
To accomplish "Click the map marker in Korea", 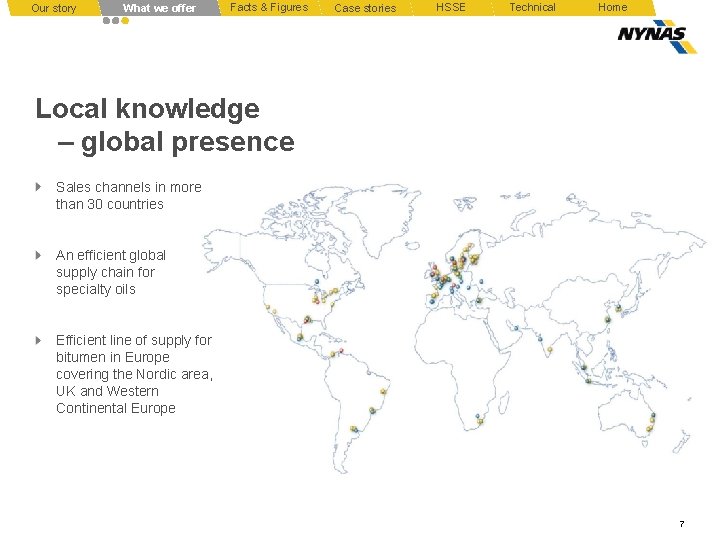I will (619, 308).
